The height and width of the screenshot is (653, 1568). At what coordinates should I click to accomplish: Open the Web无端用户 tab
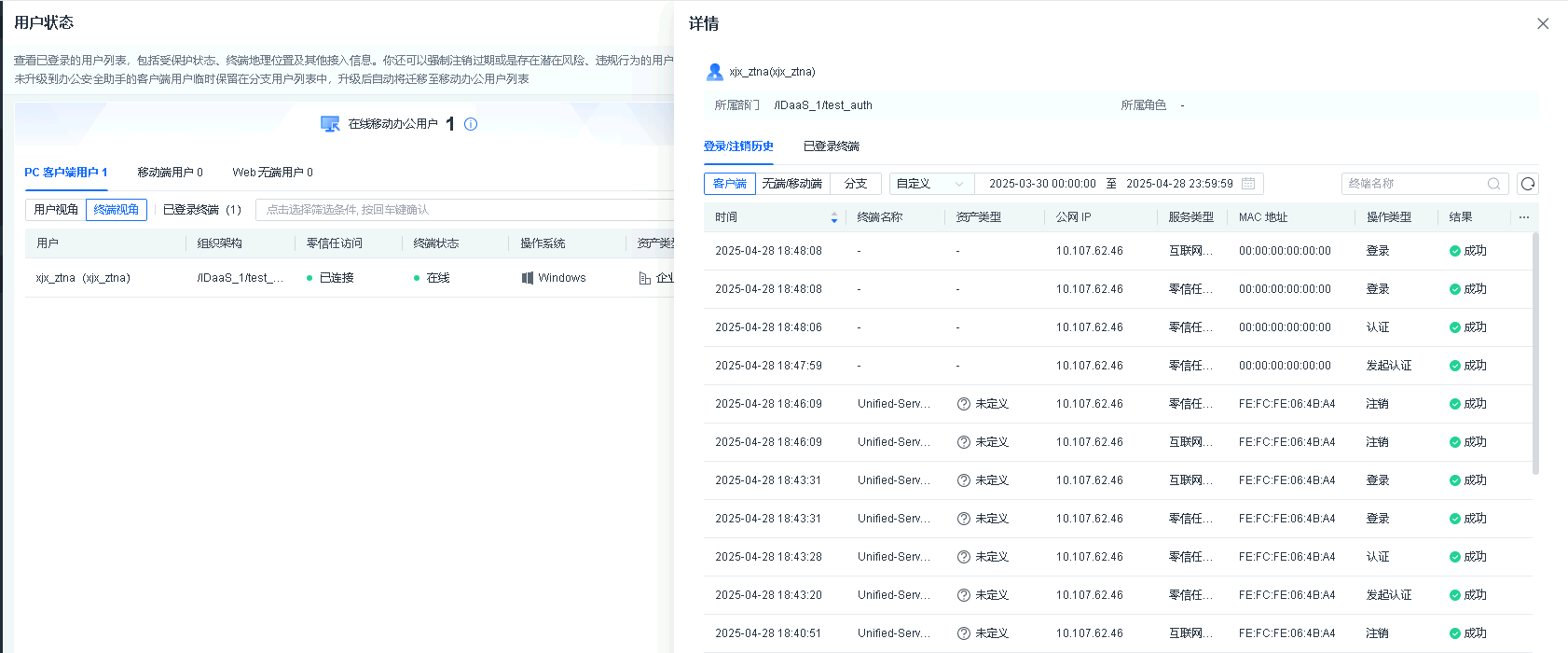click(272, 173)
